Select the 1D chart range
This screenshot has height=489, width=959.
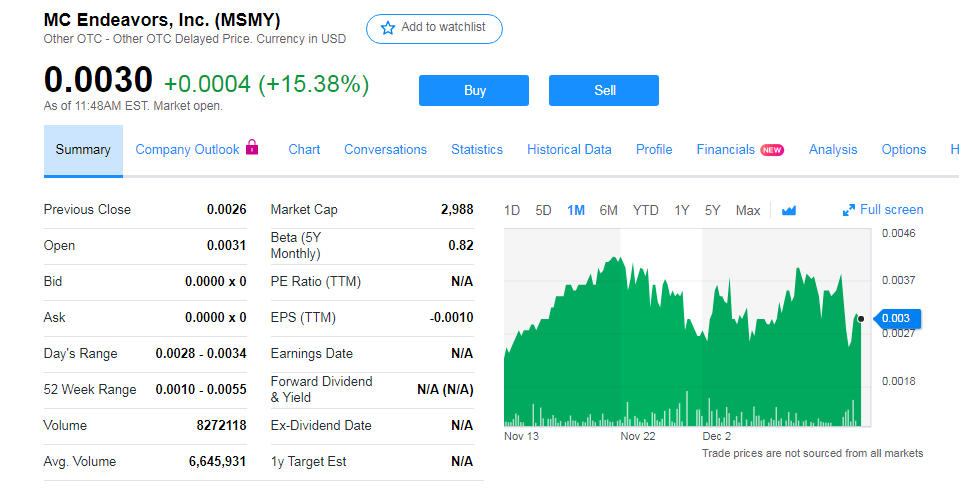click(x=512, y=210)
